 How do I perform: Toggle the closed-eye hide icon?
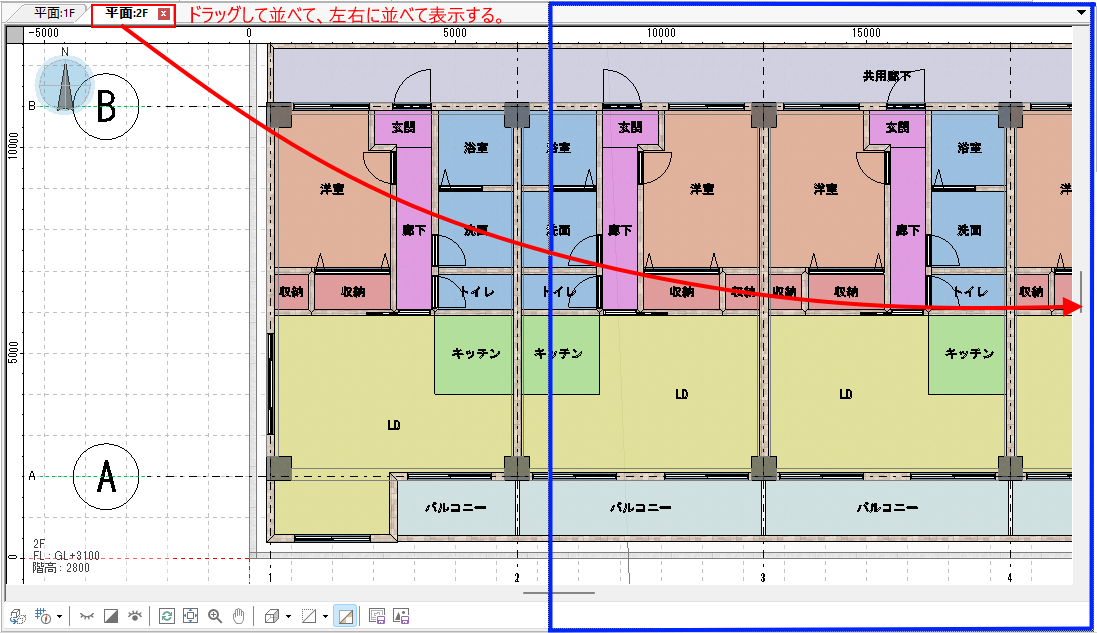tap(87, 616)
